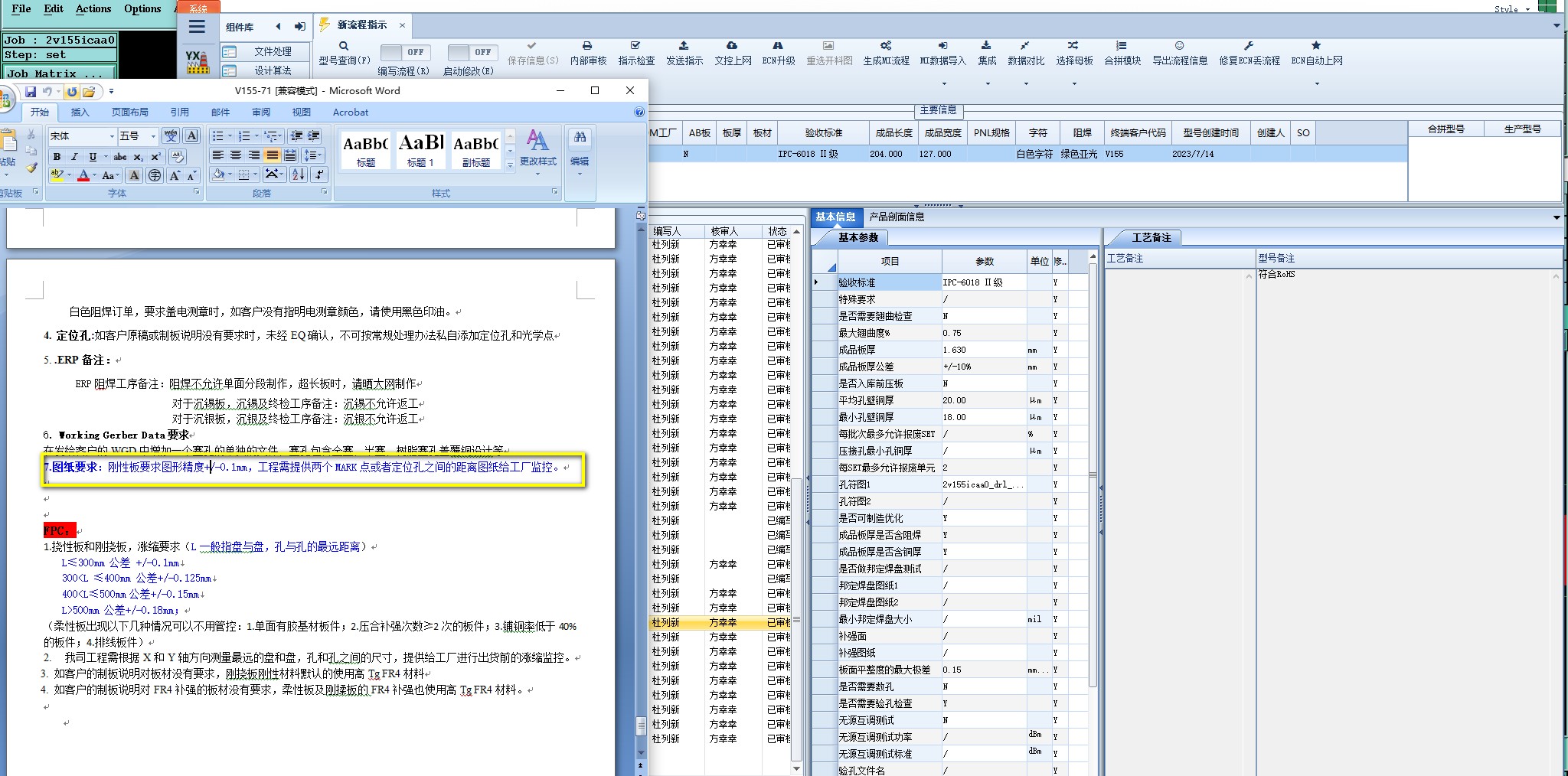This screenshot has width=1568, height=776.
Task: Expand the 编辑 group dropdown
Action: 580,174
